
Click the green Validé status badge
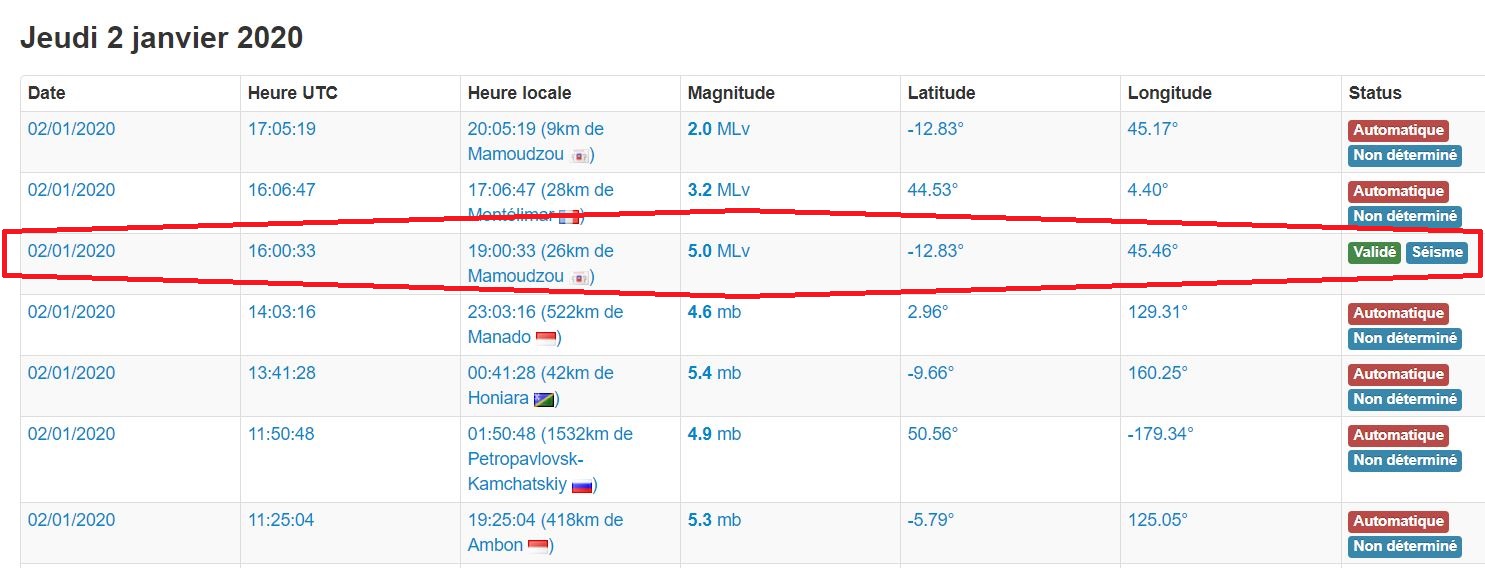[x=1374, y=253]
